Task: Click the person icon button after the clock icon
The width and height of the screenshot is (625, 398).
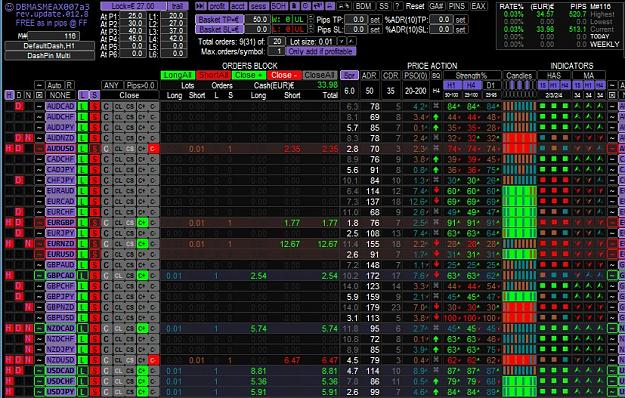Action: pyautogui.click(x=318, y=6)
